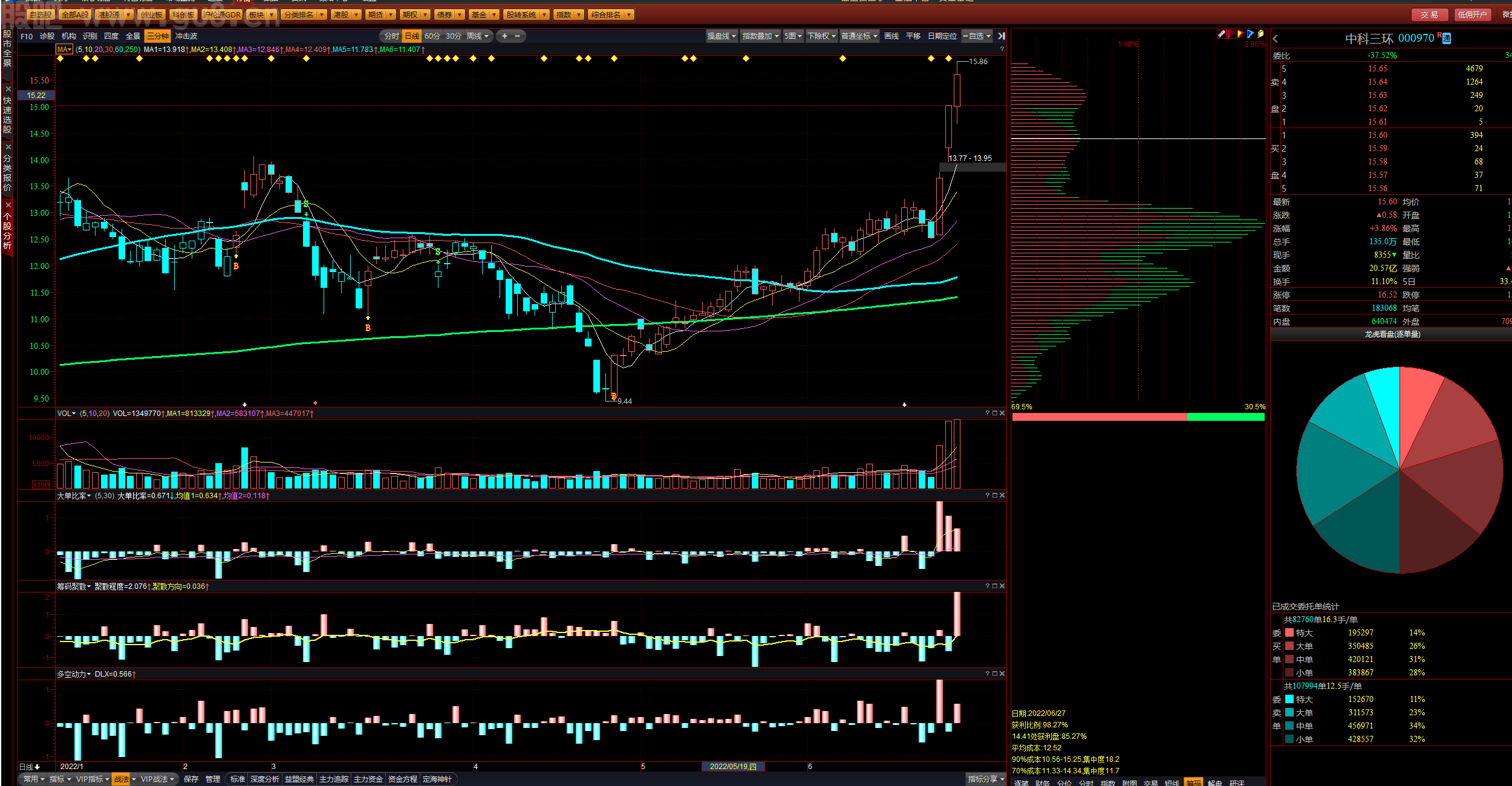The image size is (1512, 786).
Task: Toggle 画线 drawing mode
Action: pyautogui.click(x=891, y=36)
